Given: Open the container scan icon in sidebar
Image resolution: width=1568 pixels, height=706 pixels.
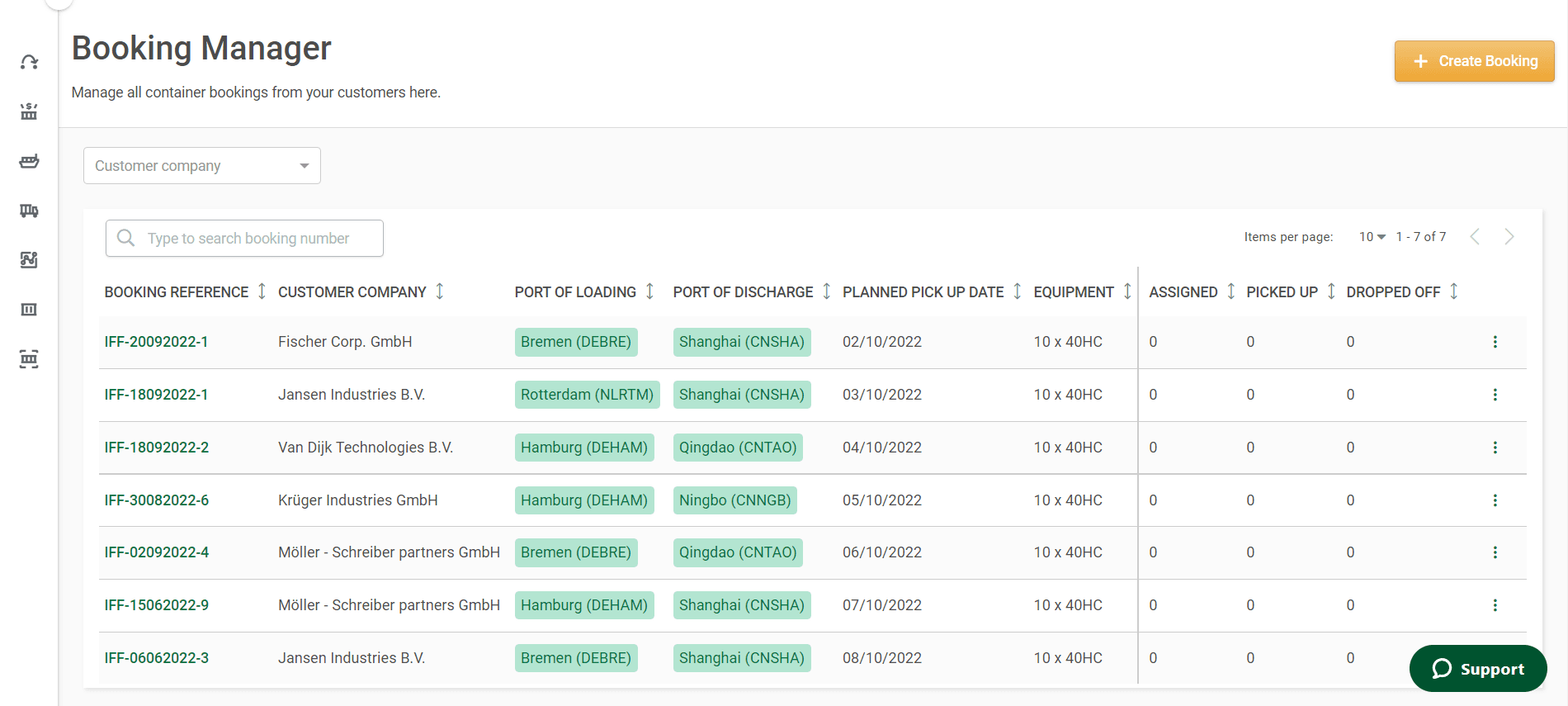Looking at the screenshot, I should click(x=29, y=359).
